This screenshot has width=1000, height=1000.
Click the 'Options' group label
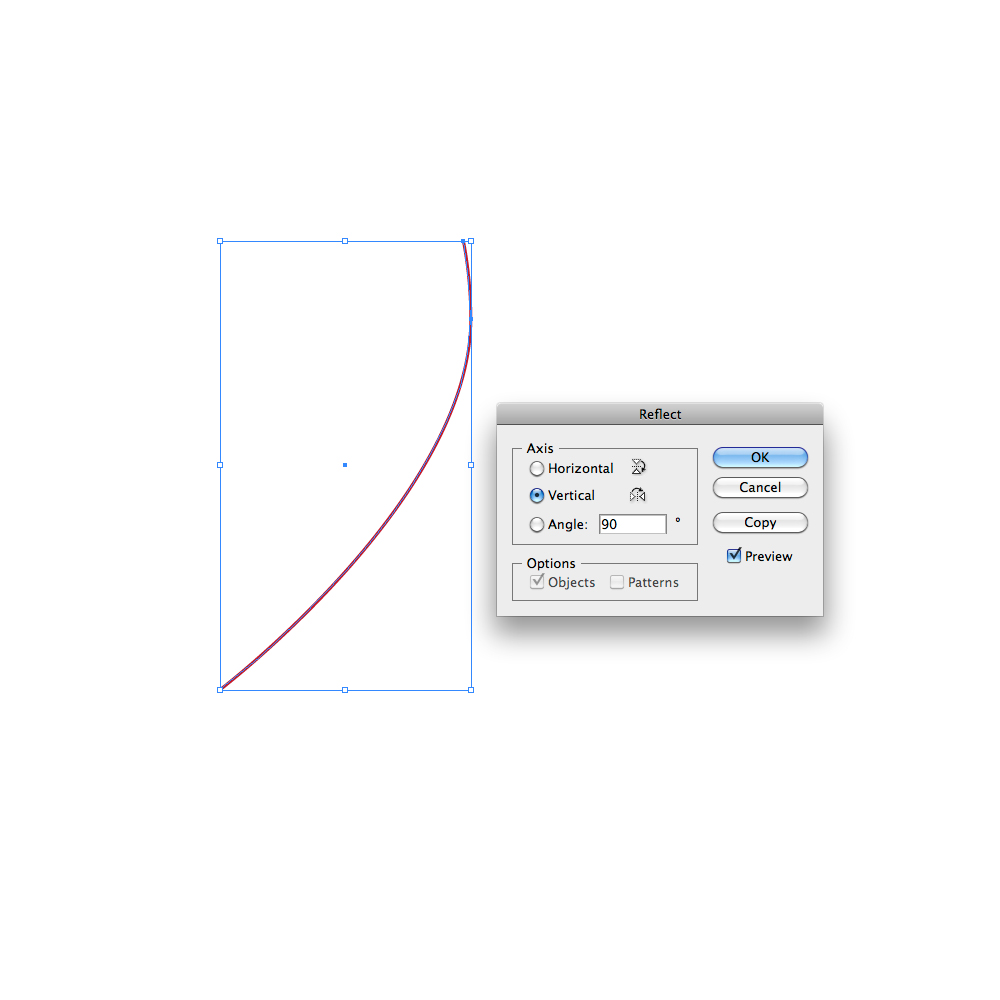click(x=551, y=563)
